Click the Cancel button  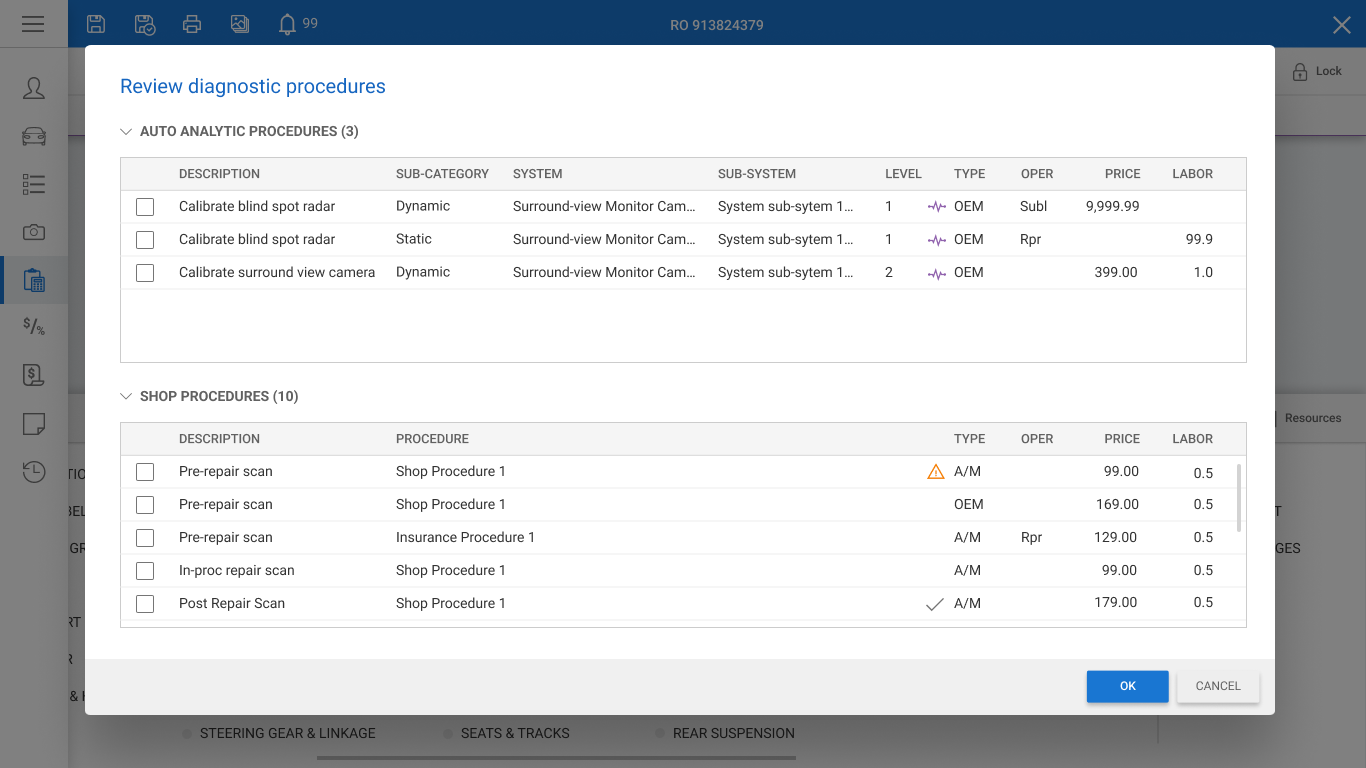[x=1218, y=686]
